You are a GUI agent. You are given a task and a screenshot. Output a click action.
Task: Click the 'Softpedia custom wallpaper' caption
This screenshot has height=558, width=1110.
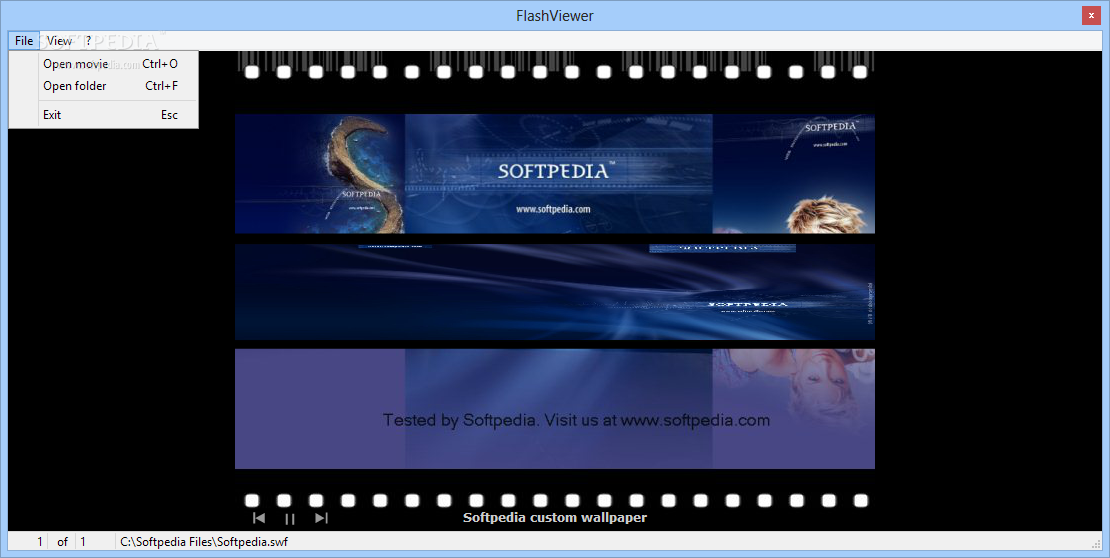coord(554,518)
